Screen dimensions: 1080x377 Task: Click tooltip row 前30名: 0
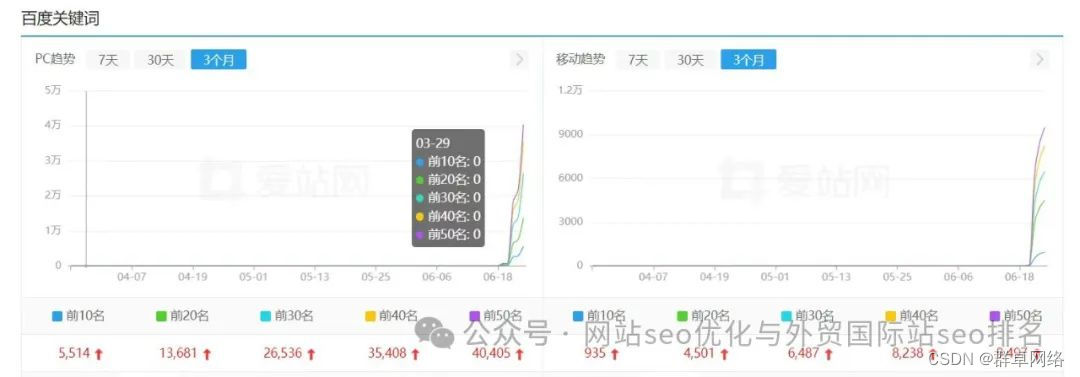448,197
